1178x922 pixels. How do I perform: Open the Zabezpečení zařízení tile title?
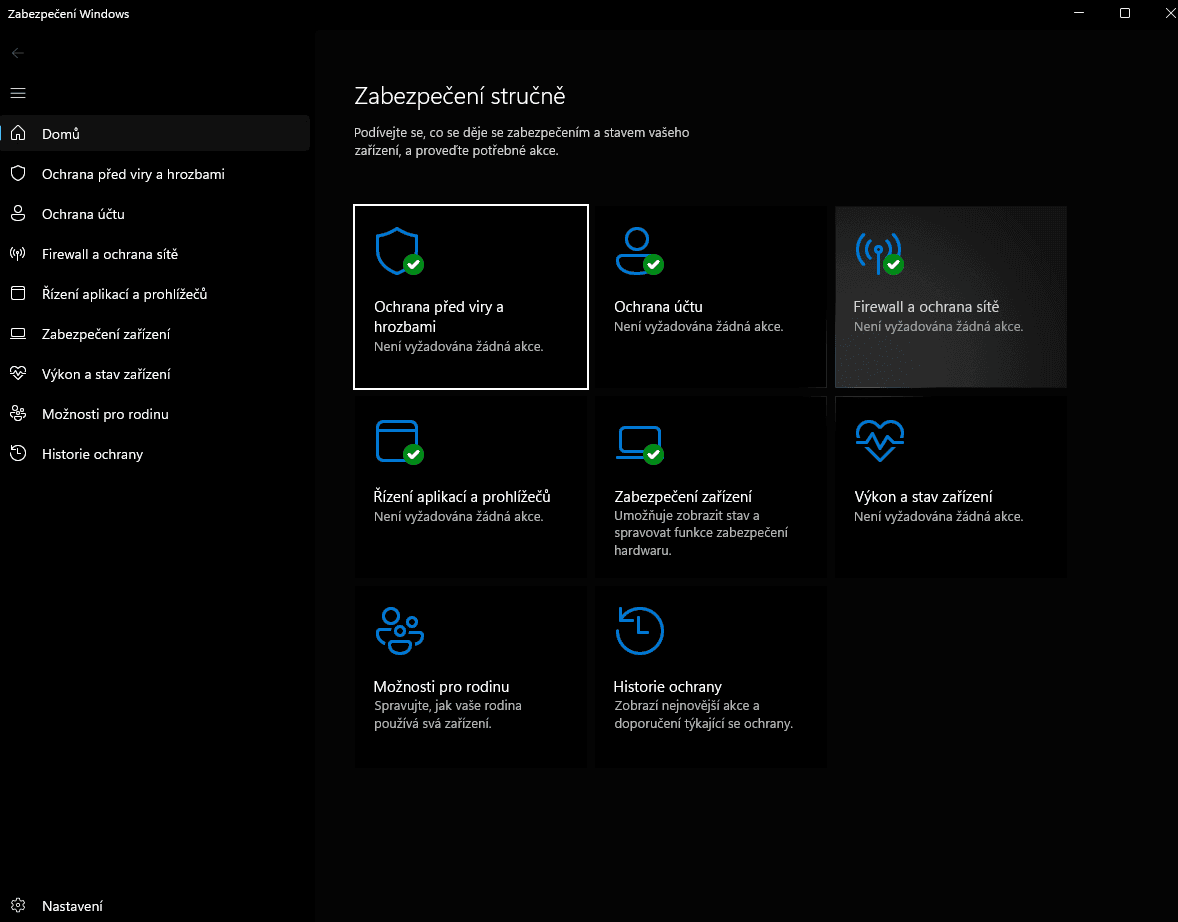pyautogui.click(x=683, y=497)
